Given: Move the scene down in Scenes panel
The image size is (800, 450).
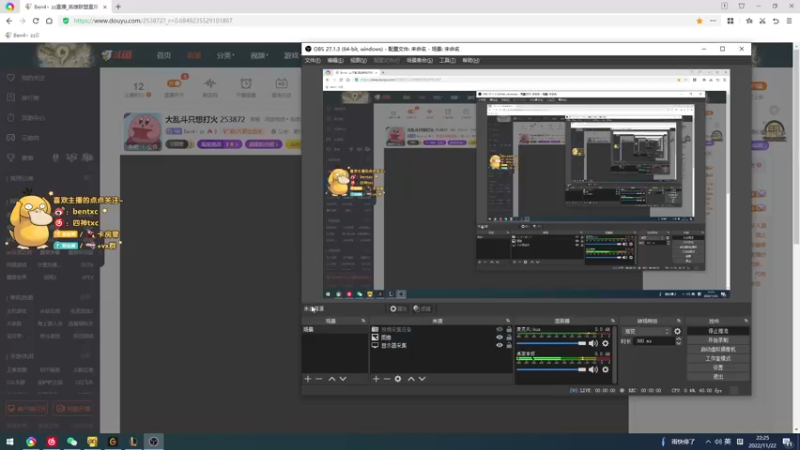Looking at the screenshot, I should point(343,379).
